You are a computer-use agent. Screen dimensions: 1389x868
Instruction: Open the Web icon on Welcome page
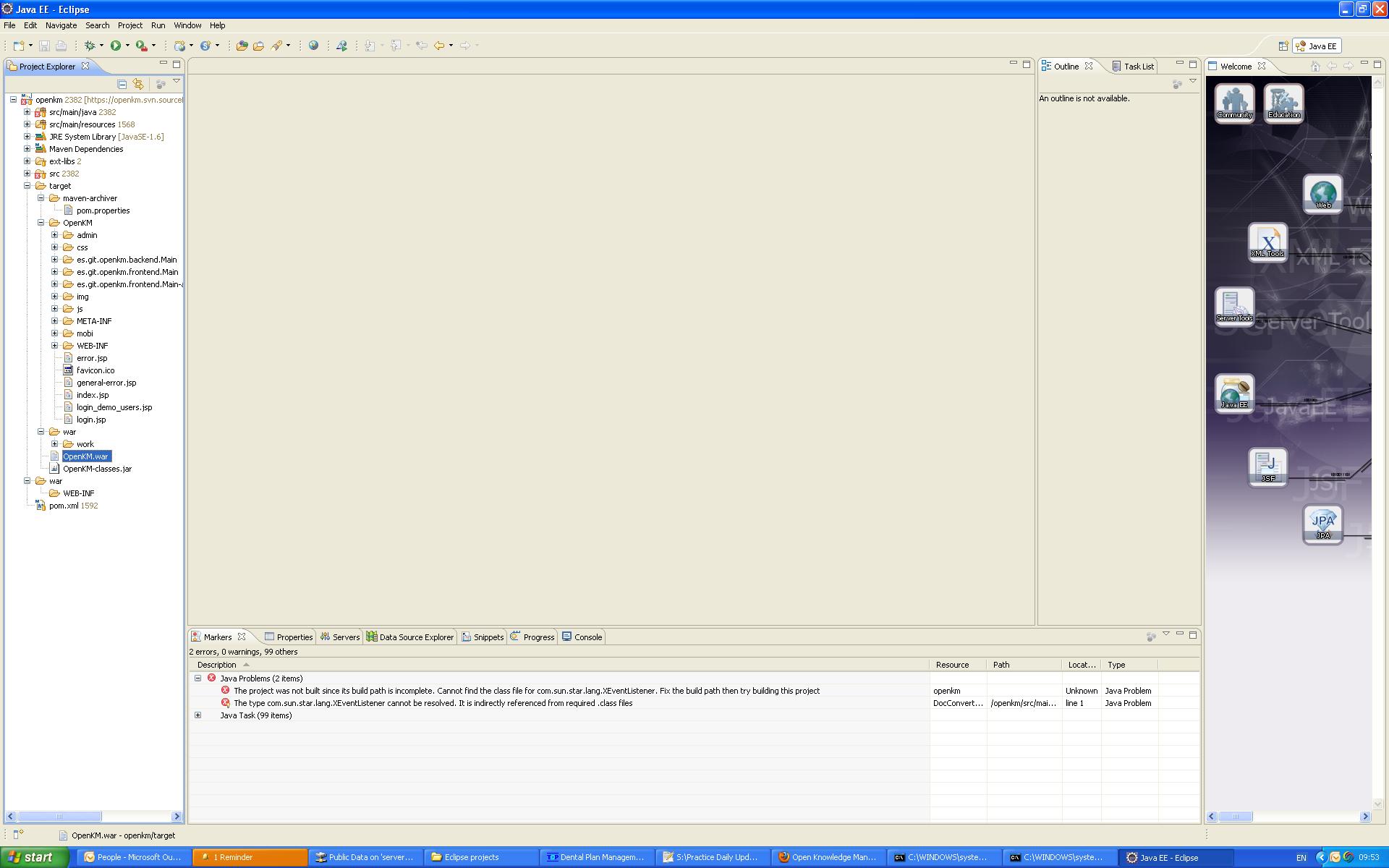1323,193
